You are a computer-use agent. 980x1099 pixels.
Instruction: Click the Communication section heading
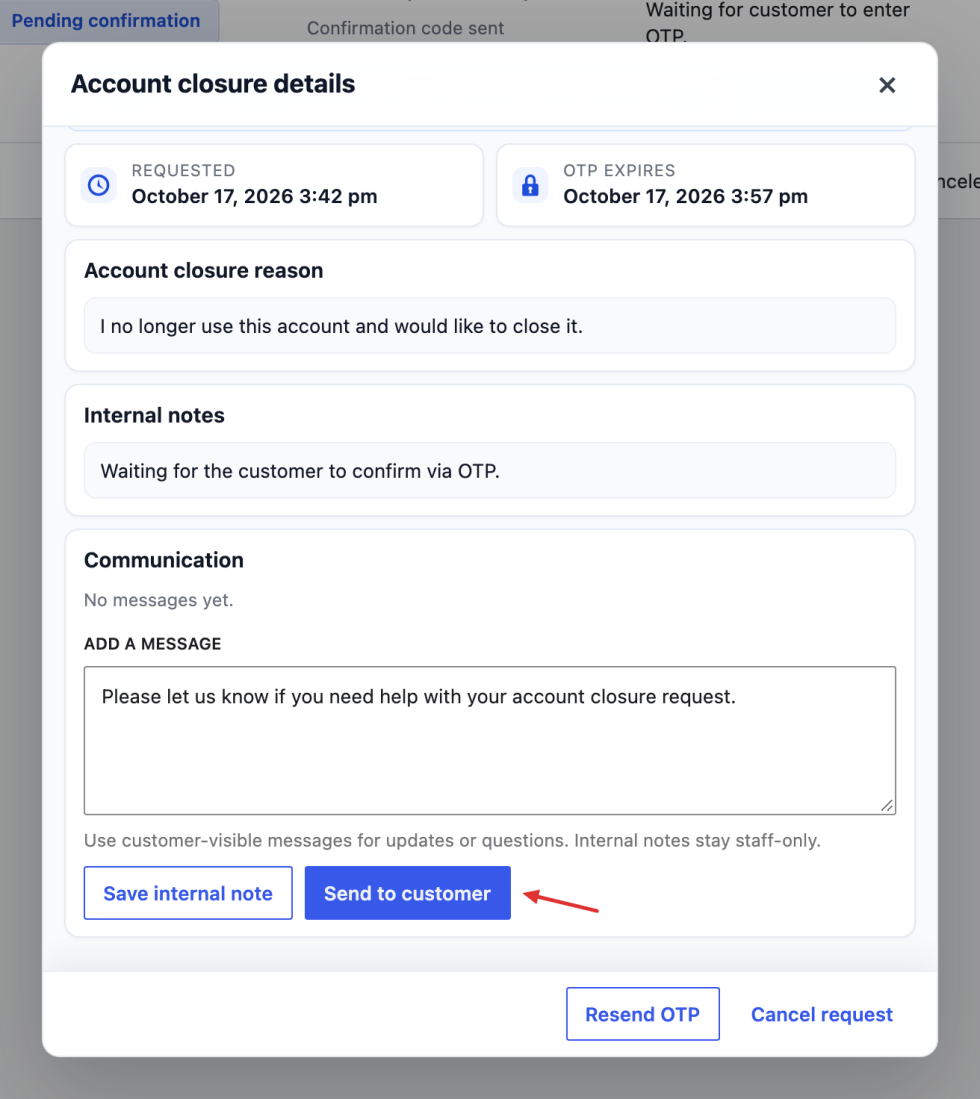coord(164,560)
